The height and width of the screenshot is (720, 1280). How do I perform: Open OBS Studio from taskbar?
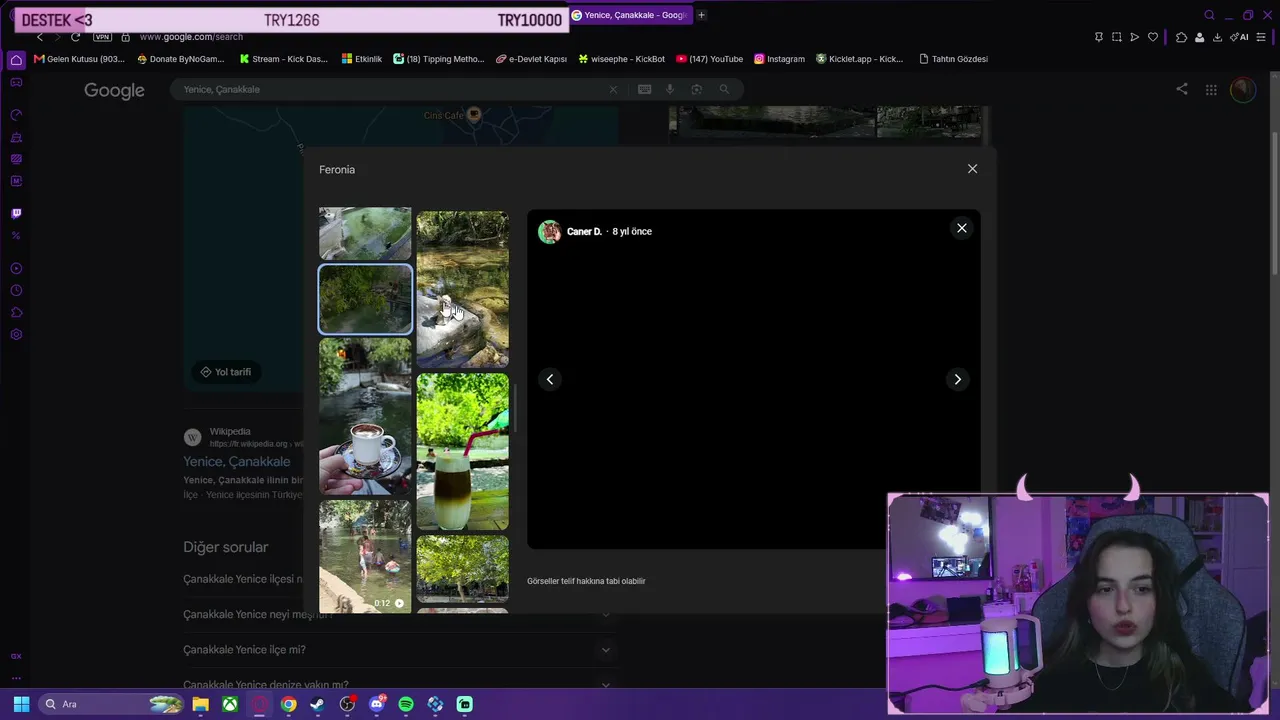[347, 704]
